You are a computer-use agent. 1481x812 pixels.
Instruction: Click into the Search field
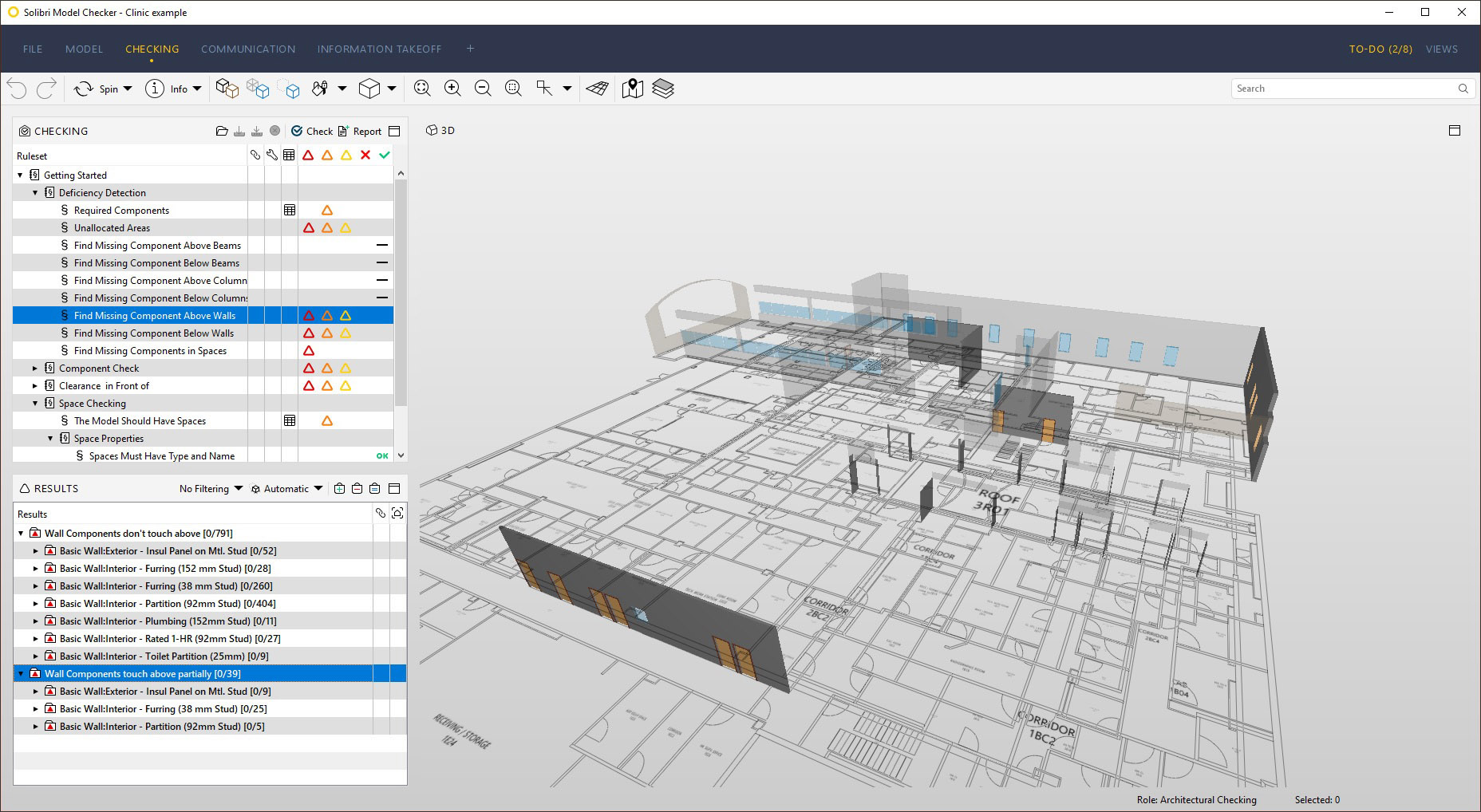[x=1352, y=89]
